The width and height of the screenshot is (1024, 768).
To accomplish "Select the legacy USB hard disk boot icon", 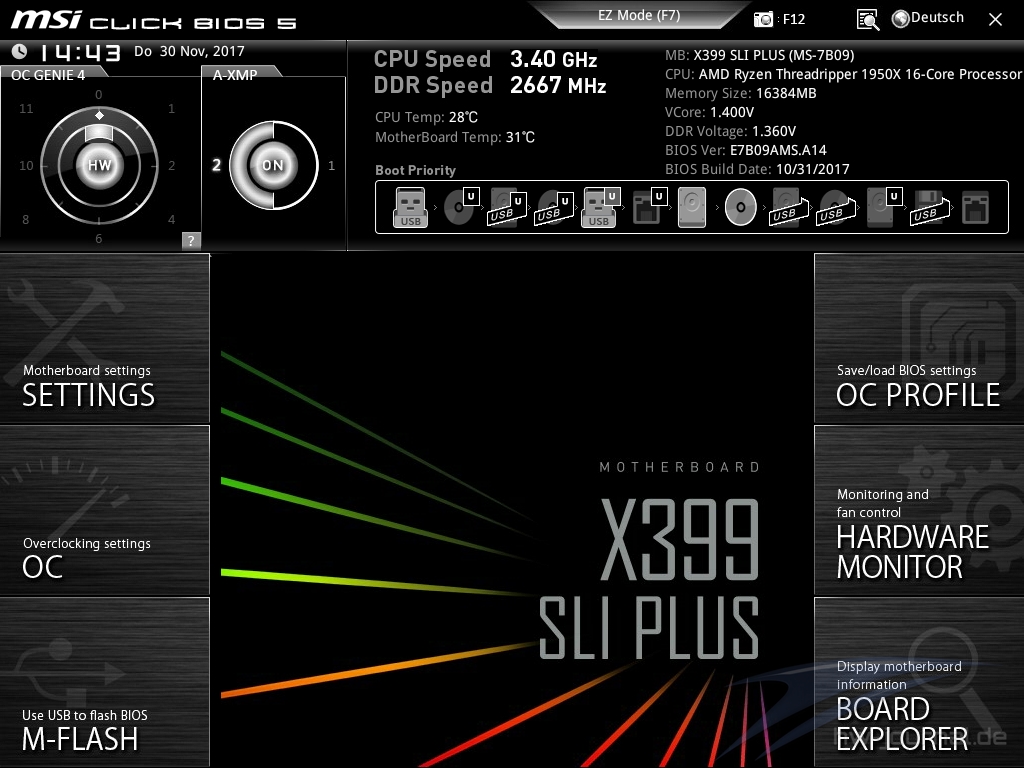I will (789, 208).
